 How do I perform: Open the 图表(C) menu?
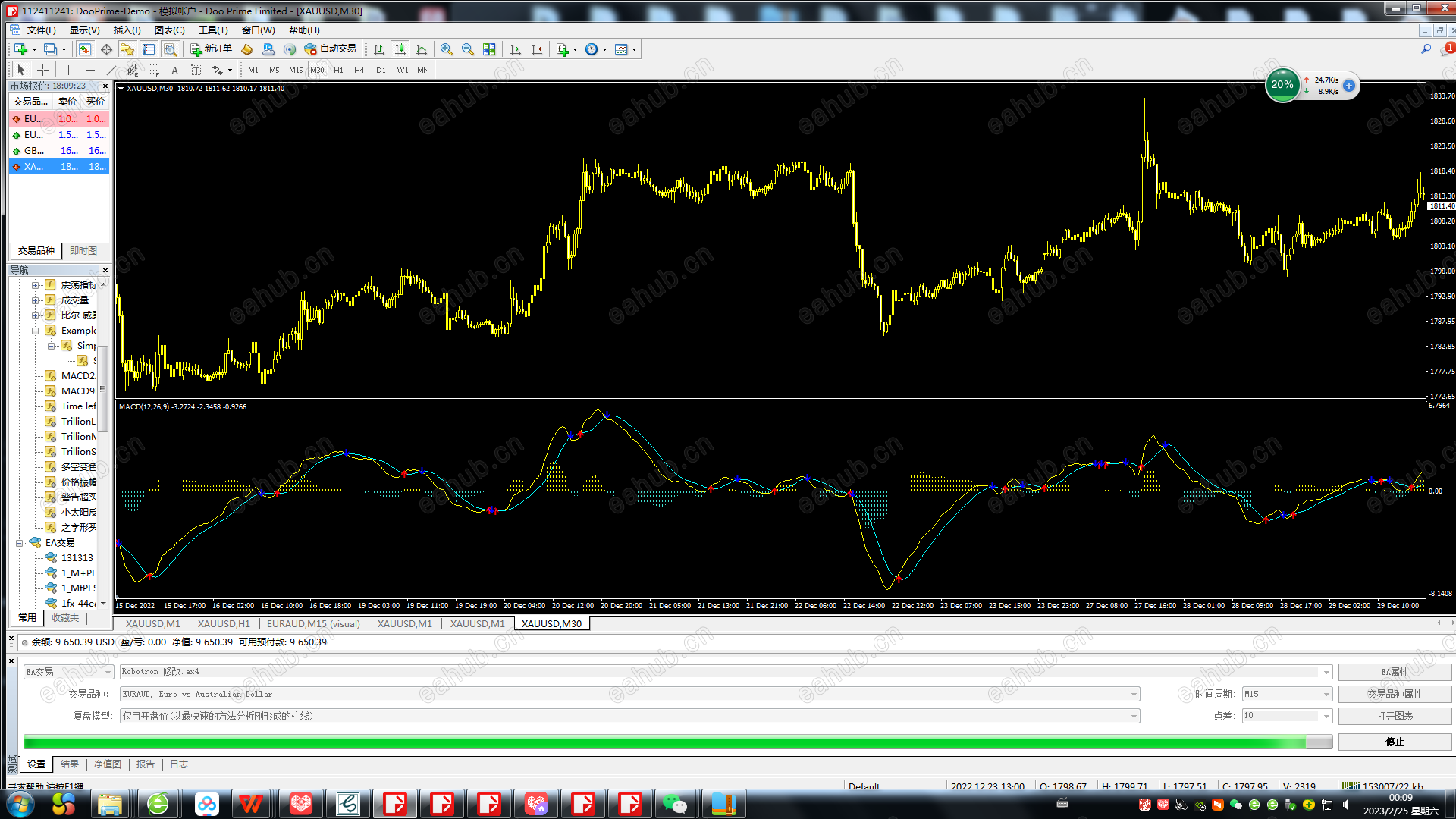[x=169, y=30]
